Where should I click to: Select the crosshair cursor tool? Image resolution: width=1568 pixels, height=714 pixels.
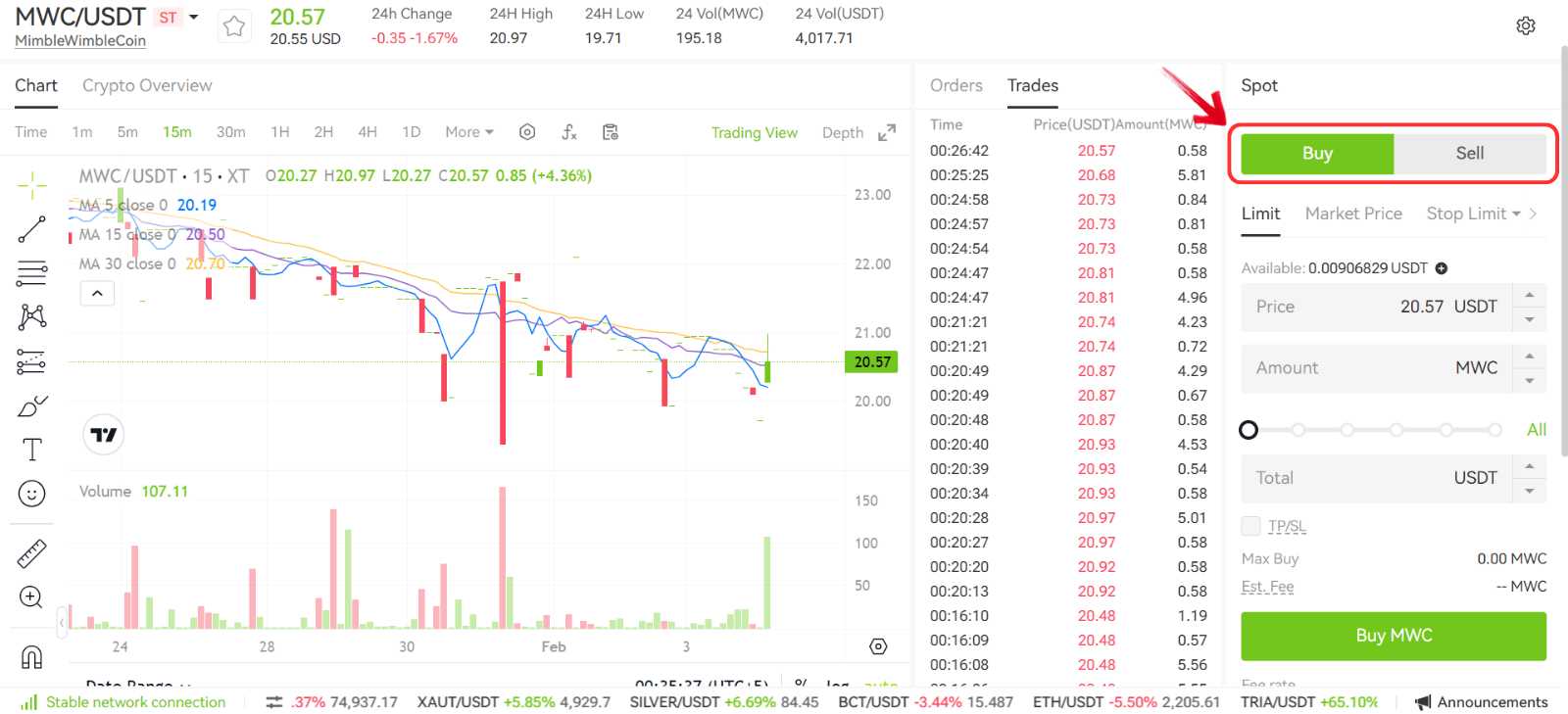point(31,184)
